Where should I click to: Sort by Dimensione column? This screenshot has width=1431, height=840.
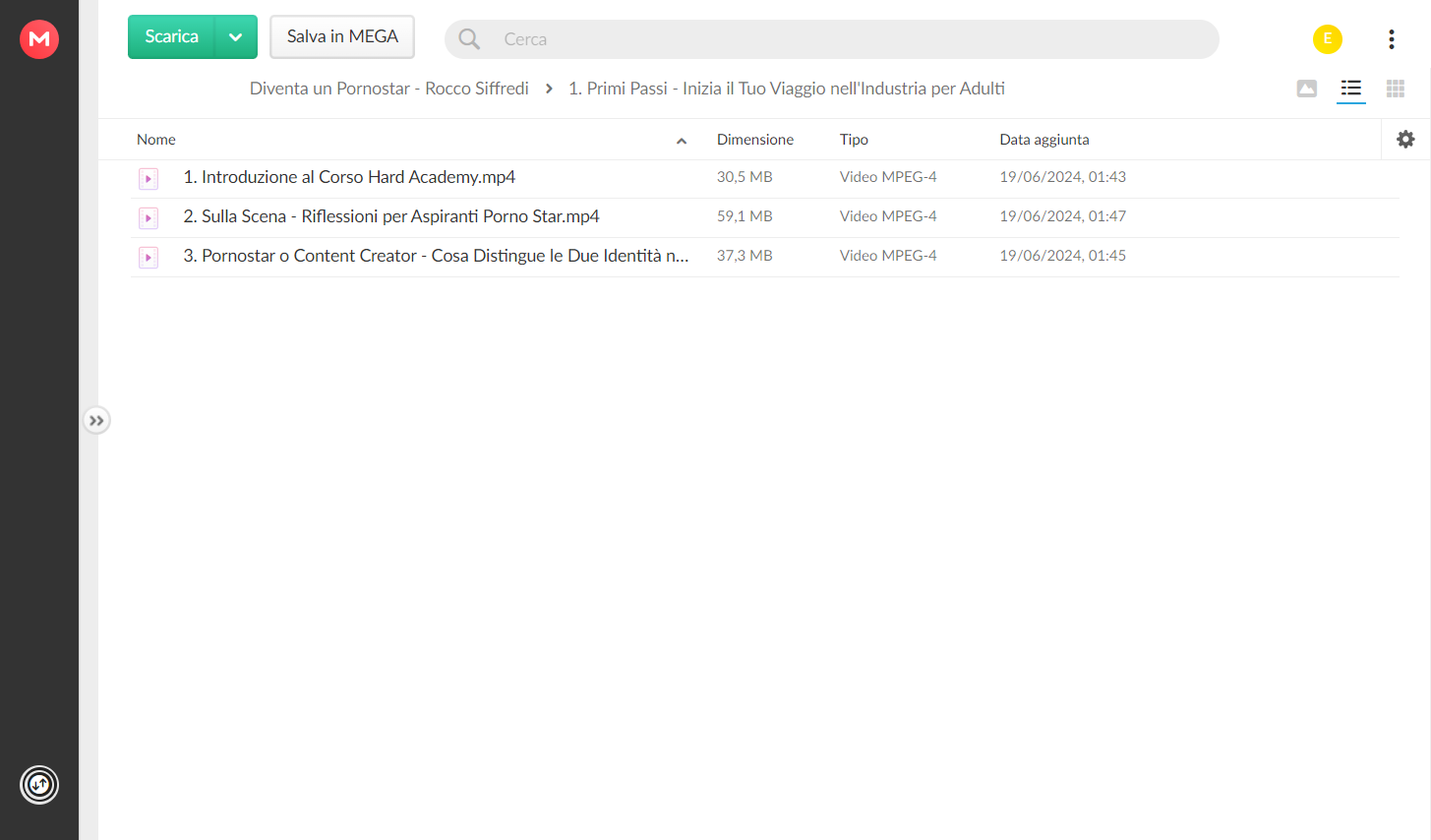click(755, 140)
